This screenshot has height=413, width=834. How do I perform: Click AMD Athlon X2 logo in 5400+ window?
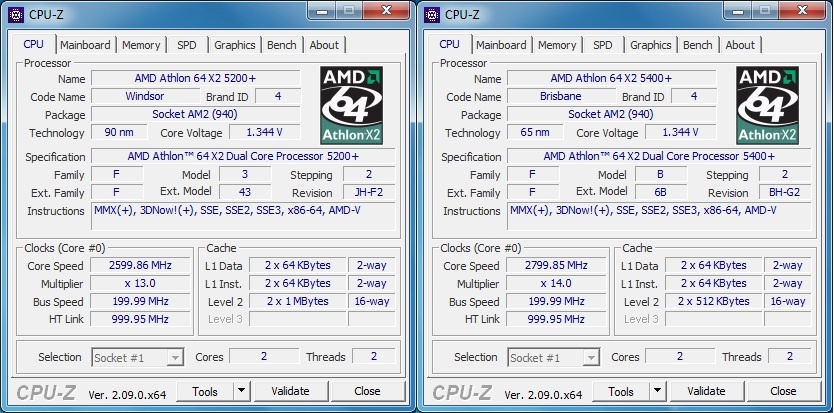point(768,105)
